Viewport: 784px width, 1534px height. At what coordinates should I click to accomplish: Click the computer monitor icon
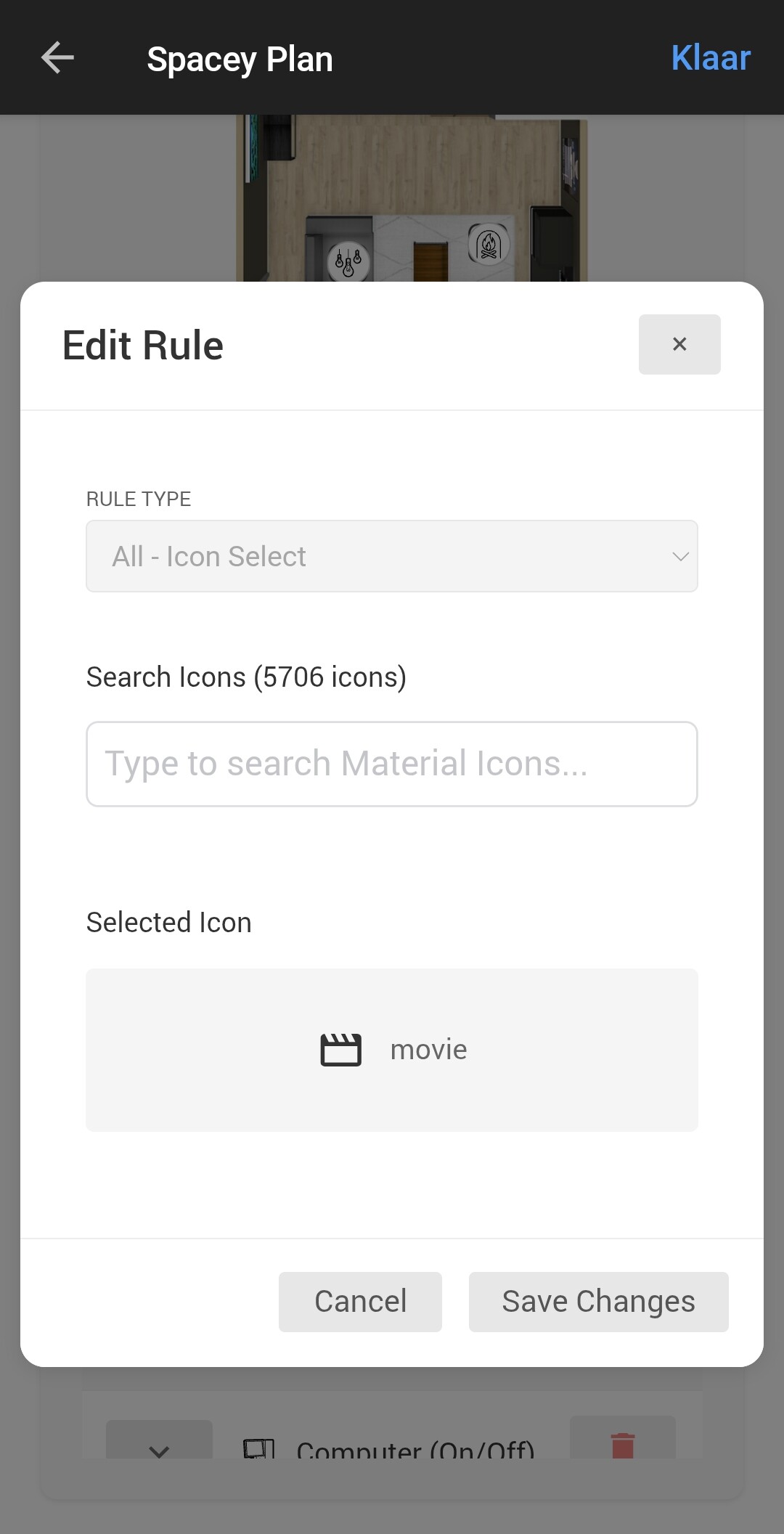point(258,1448)
